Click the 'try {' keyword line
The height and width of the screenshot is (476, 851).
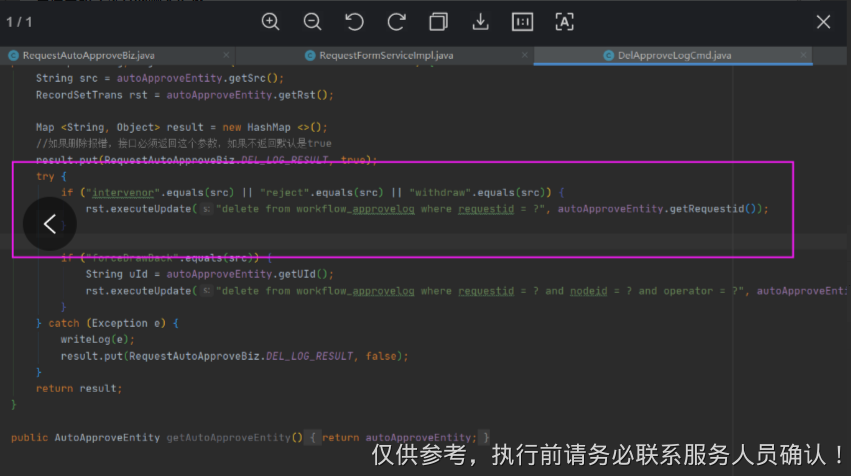[x=51, y=176]
